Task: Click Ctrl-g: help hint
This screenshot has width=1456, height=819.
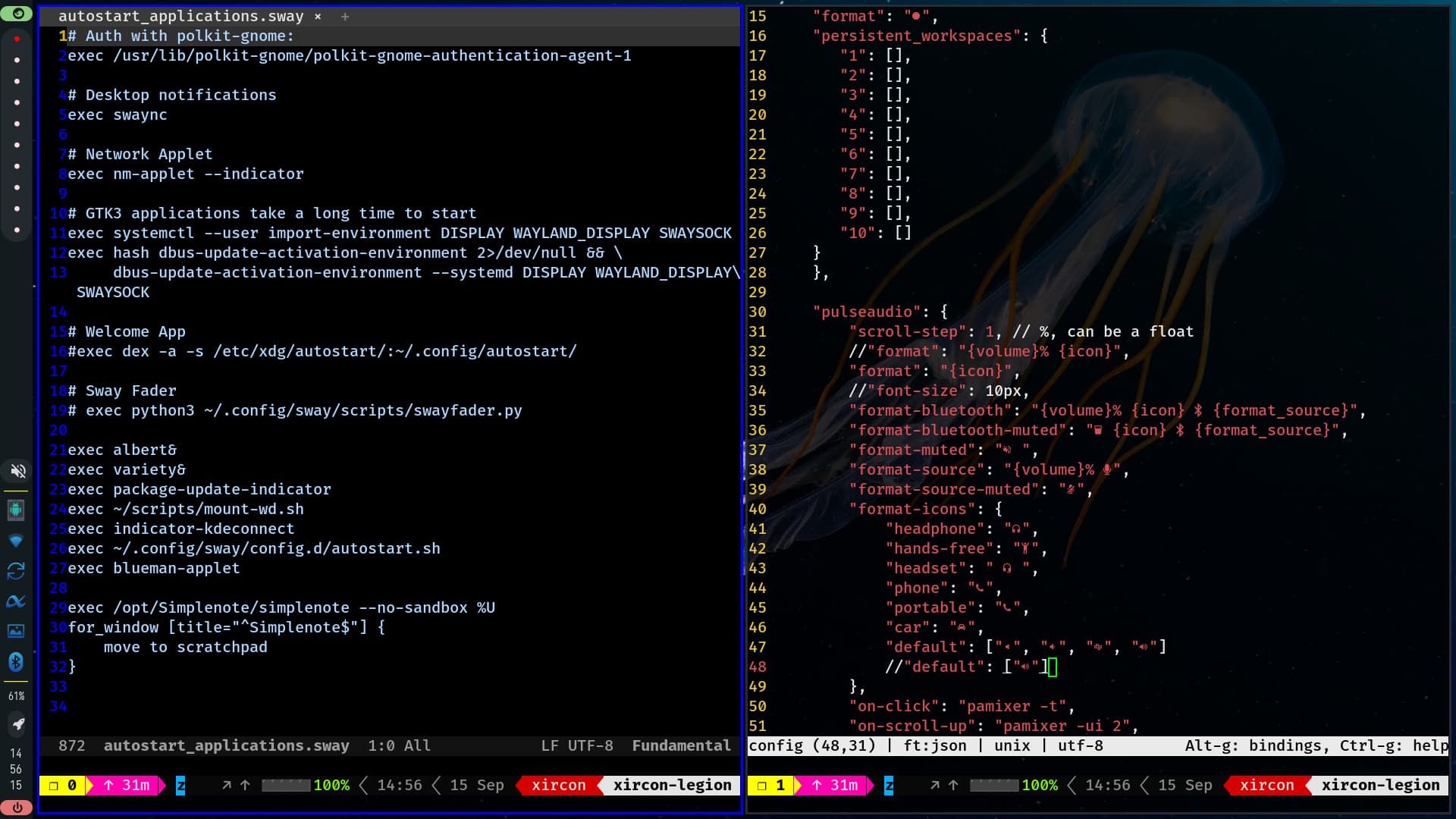Action: 1394,745
